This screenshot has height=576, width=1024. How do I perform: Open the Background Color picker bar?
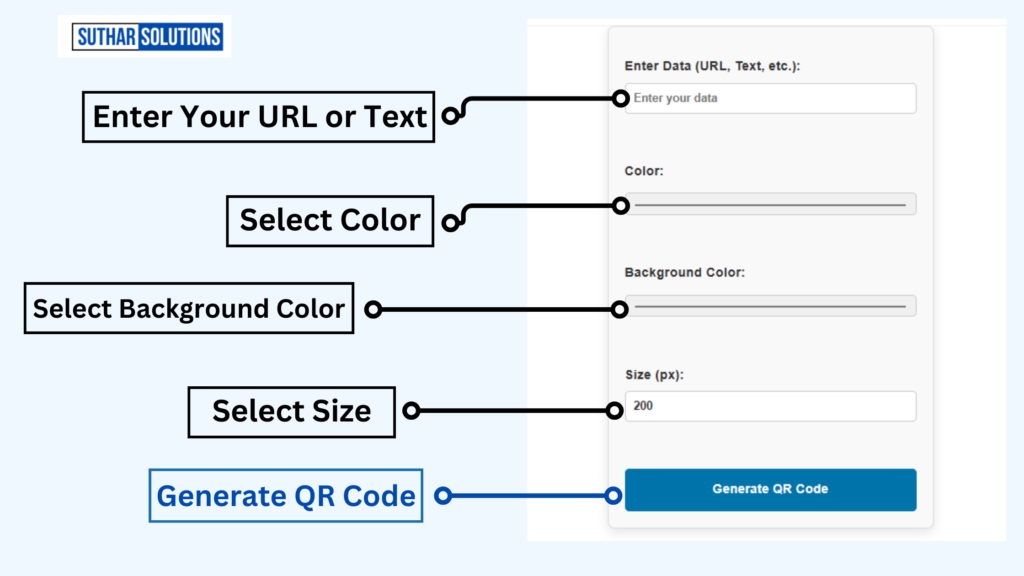coord(771,306)
